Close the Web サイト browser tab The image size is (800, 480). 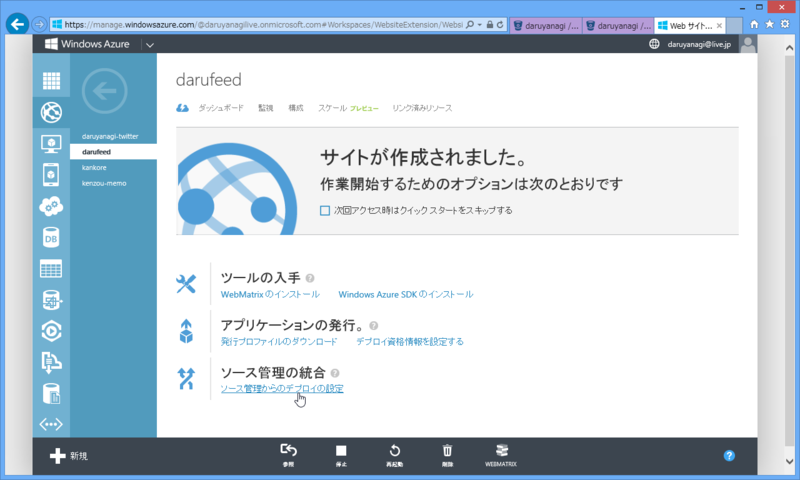[719, 26]
